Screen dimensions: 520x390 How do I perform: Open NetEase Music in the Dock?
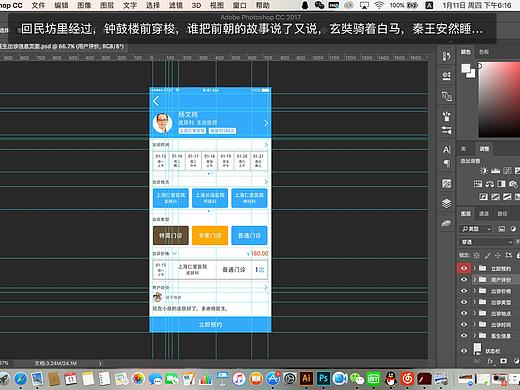[407, 379]
